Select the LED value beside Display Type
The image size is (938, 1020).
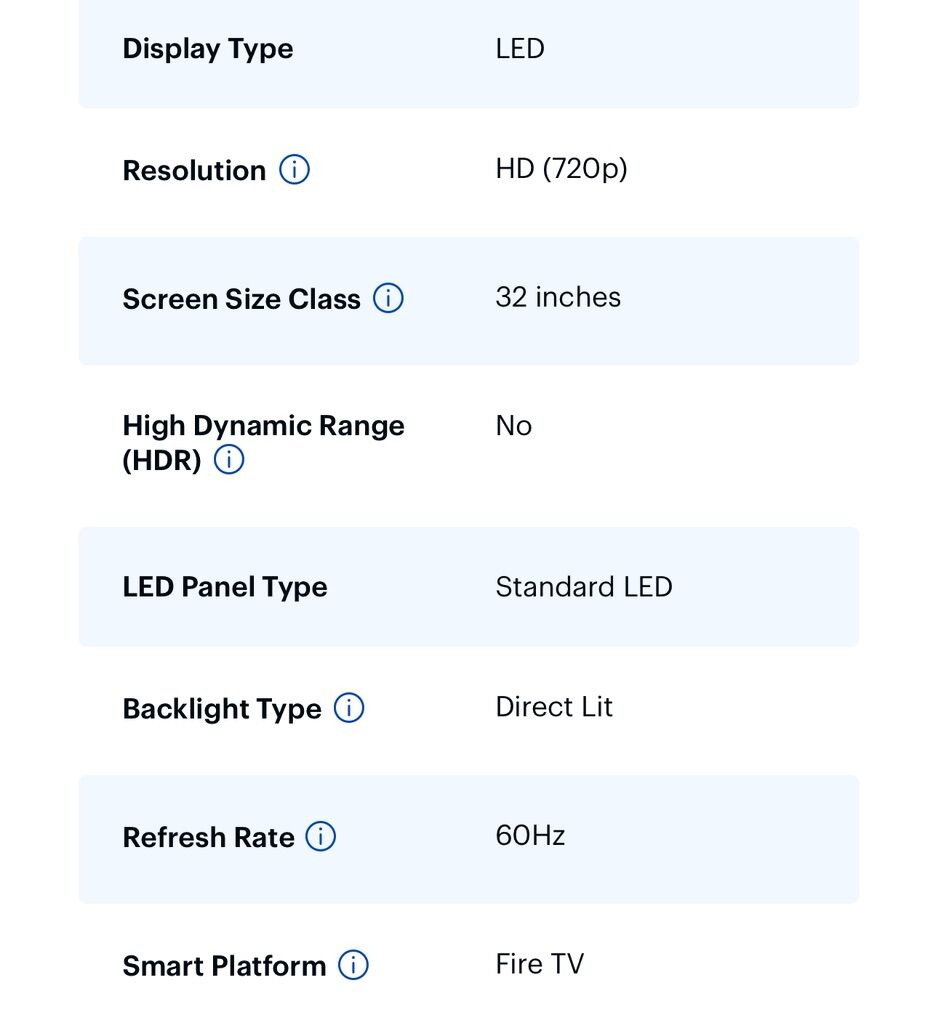point(520,49)
